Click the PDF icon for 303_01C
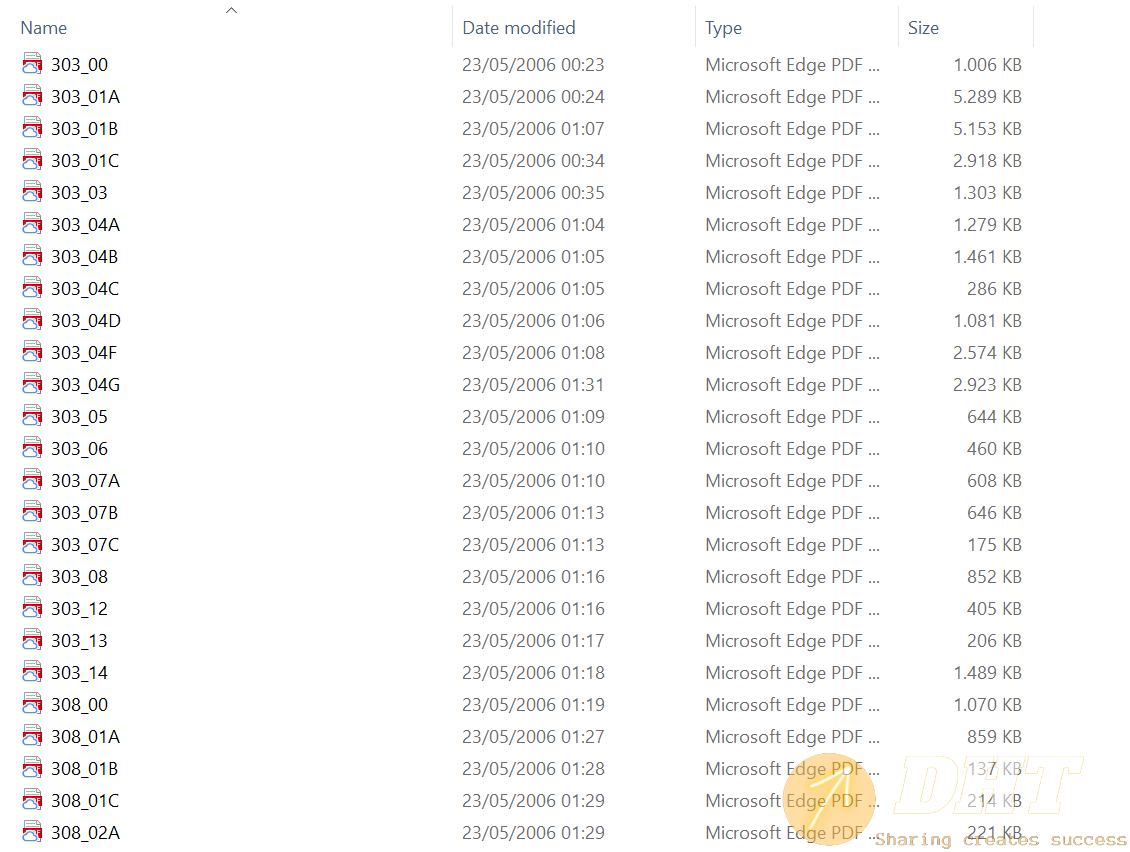 (x=32, y=159)
